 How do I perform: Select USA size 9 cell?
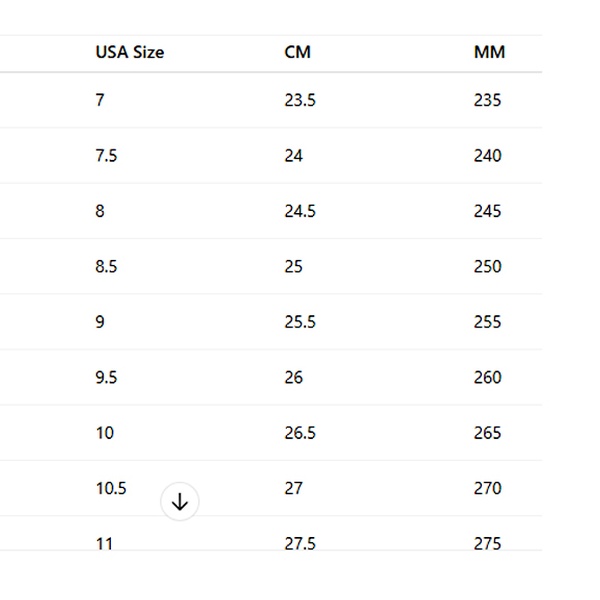[100, 322]
